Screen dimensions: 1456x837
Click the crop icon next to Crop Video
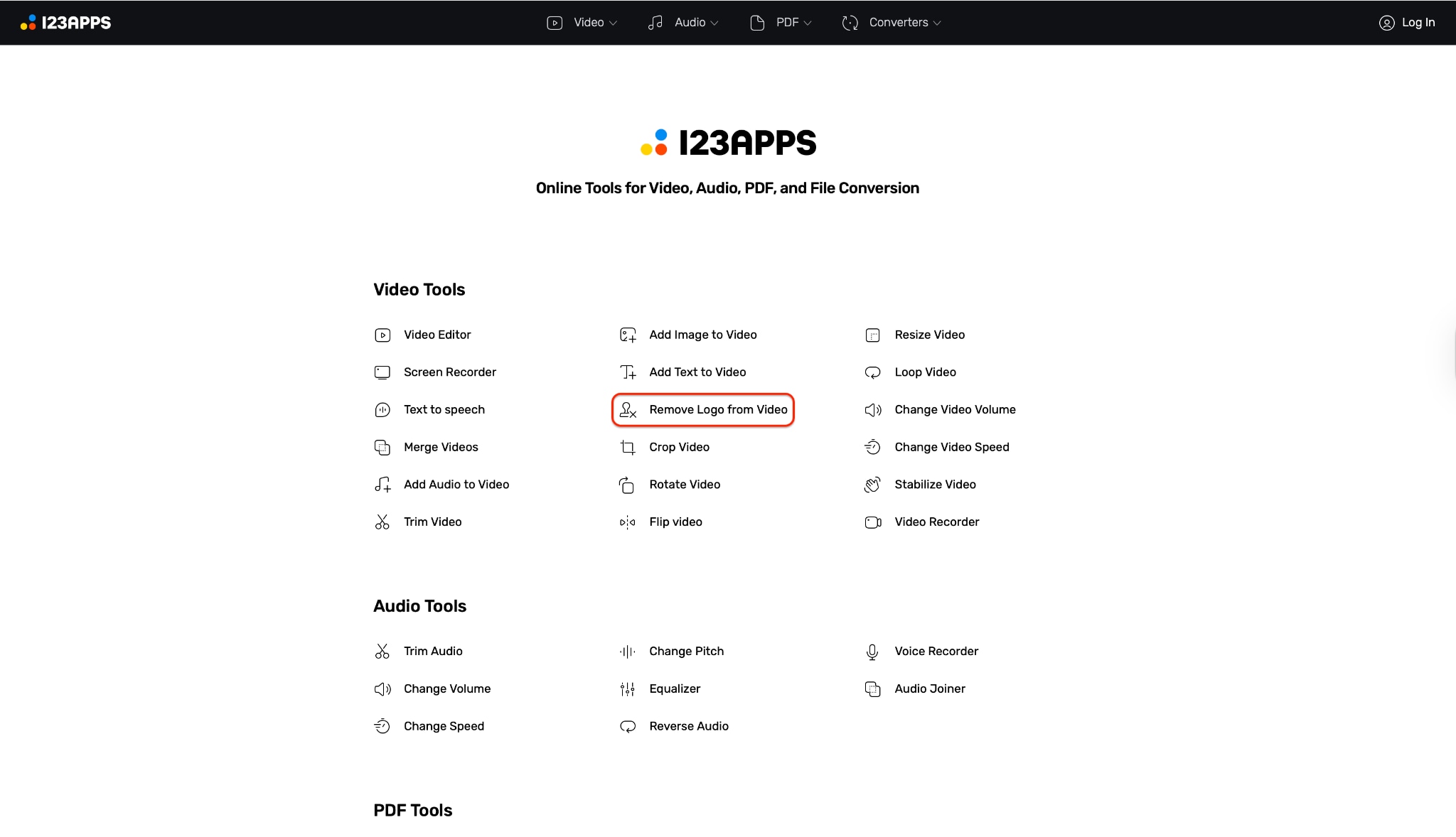point(628,448)
